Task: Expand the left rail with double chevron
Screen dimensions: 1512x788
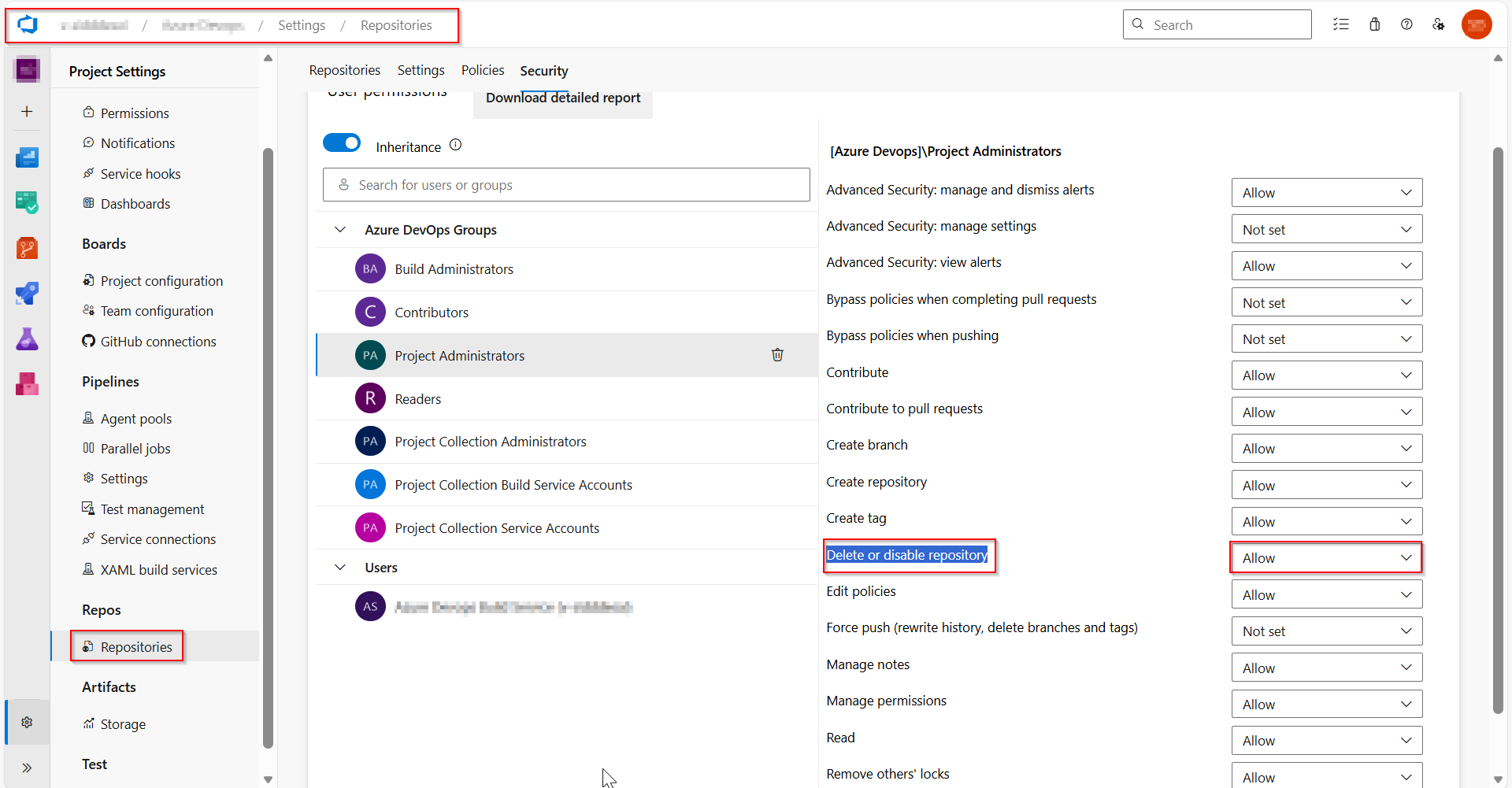Action: point(27,768)
